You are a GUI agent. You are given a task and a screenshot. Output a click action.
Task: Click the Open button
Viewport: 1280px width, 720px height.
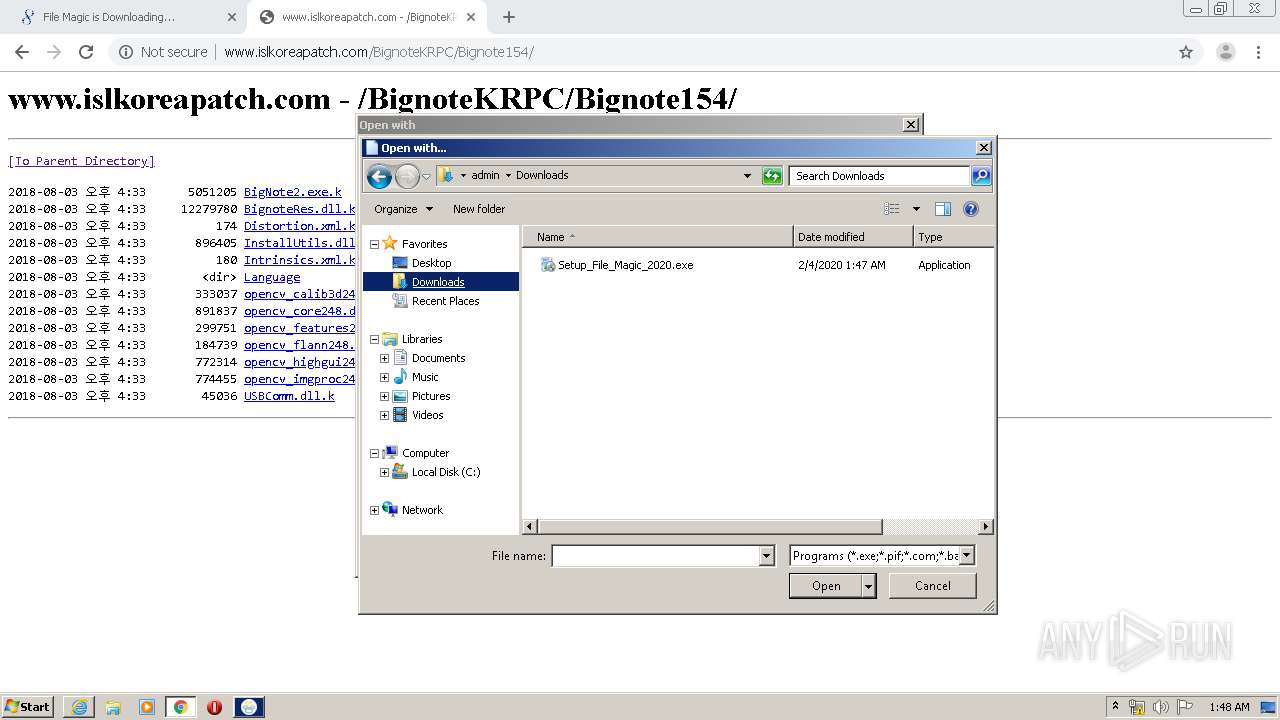tap(825, 586)
